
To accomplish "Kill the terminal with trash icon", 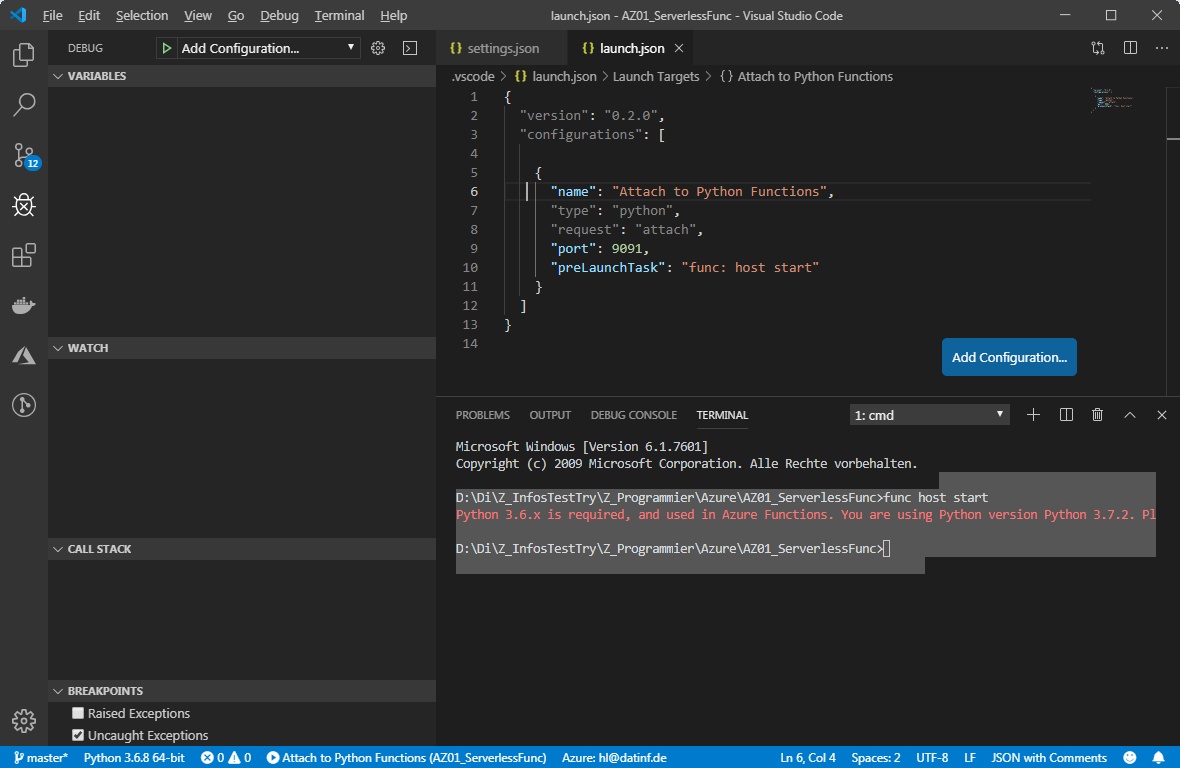I will pos(1097,414).
